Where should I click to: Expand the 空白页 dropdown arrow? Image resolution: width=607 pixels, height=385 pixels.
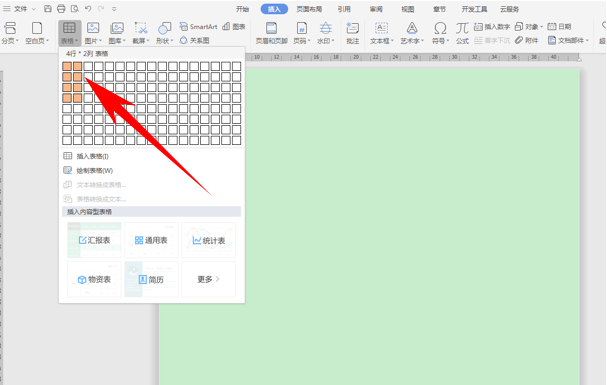[x=47, y=41]
